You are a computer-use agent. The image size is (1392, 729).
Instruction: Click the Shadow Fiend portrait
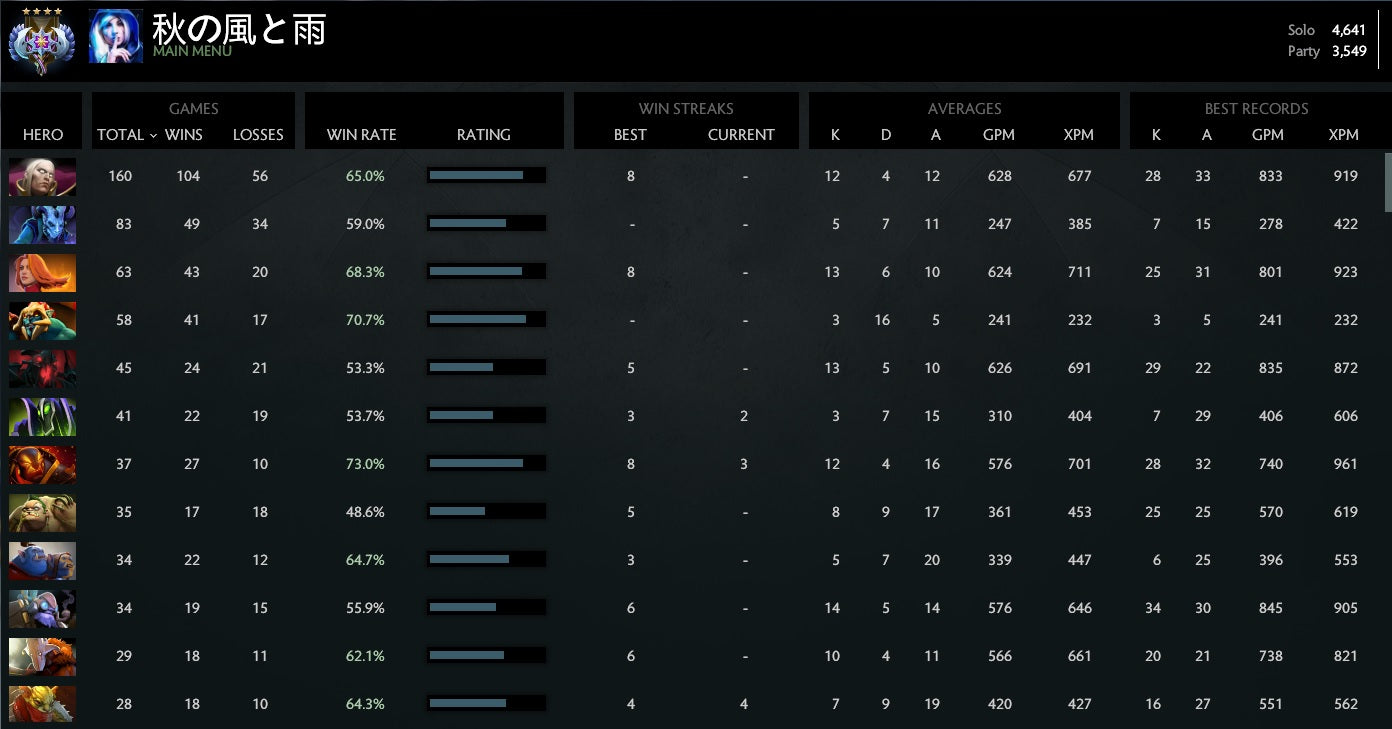pyautogui.click(x=42, y=369)
